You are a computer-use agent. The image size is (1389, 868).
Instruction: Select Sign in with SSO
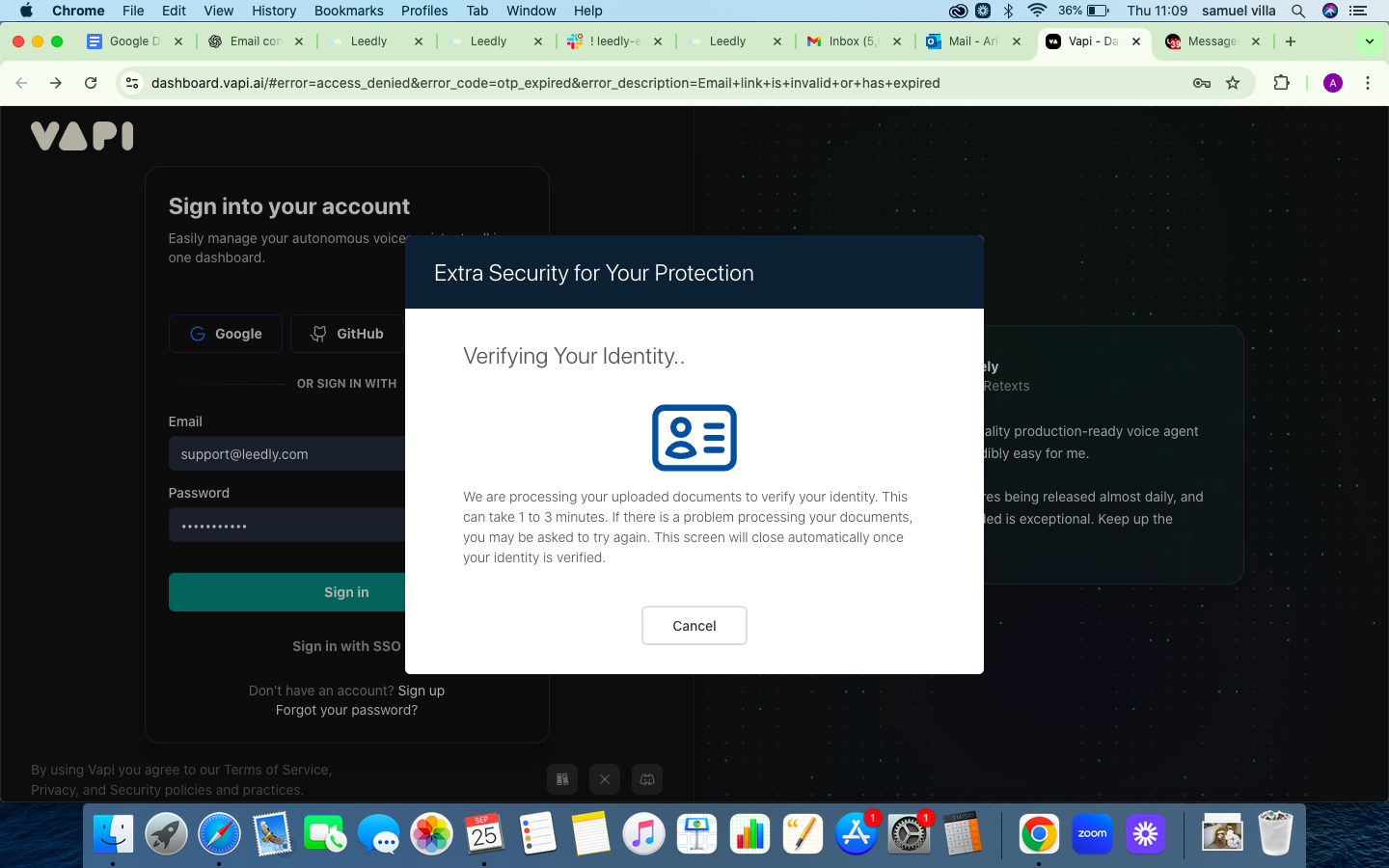point(346,646)
